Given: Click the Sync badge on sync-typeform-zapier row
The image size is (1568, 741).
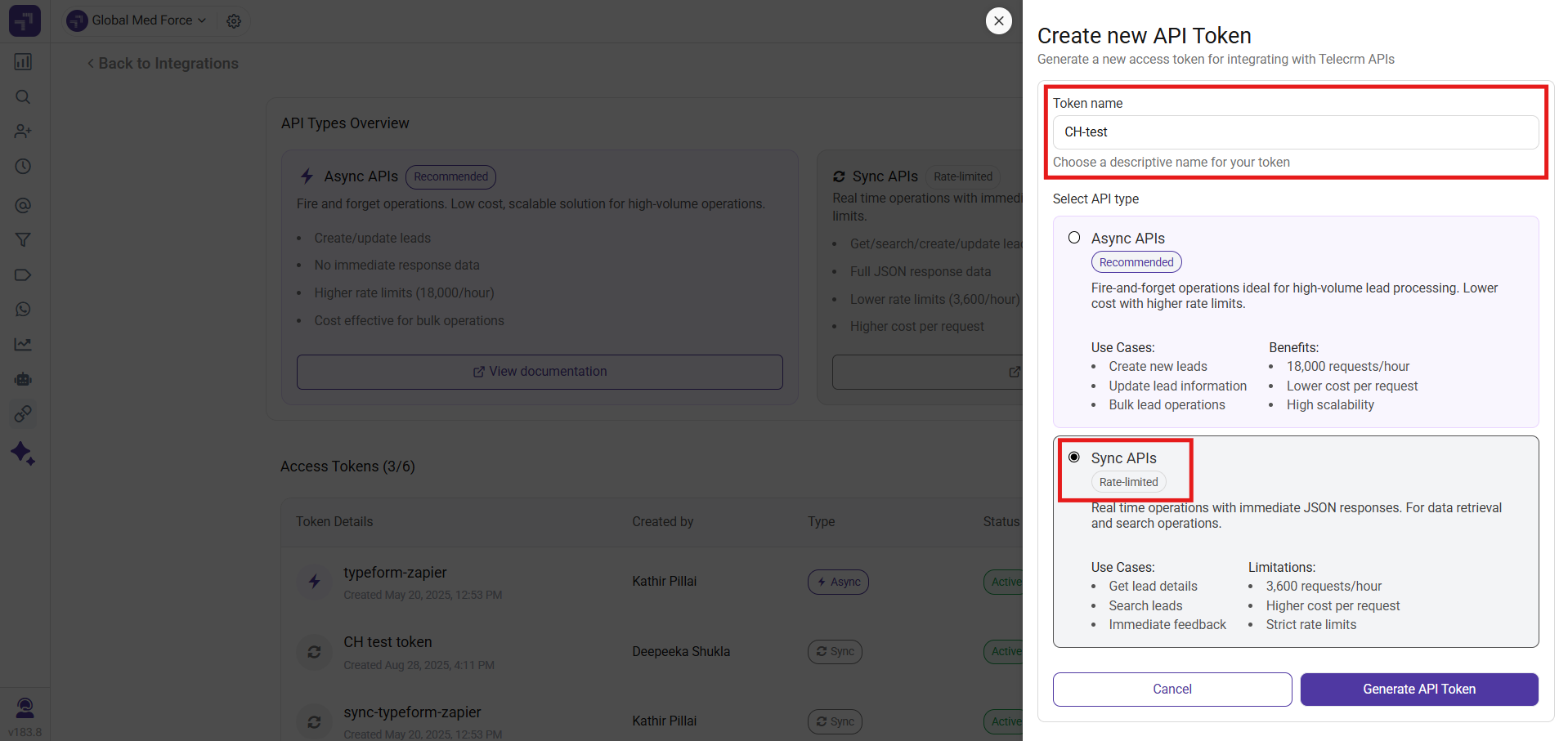Looking at the screenshot, I should coord(835,722).
